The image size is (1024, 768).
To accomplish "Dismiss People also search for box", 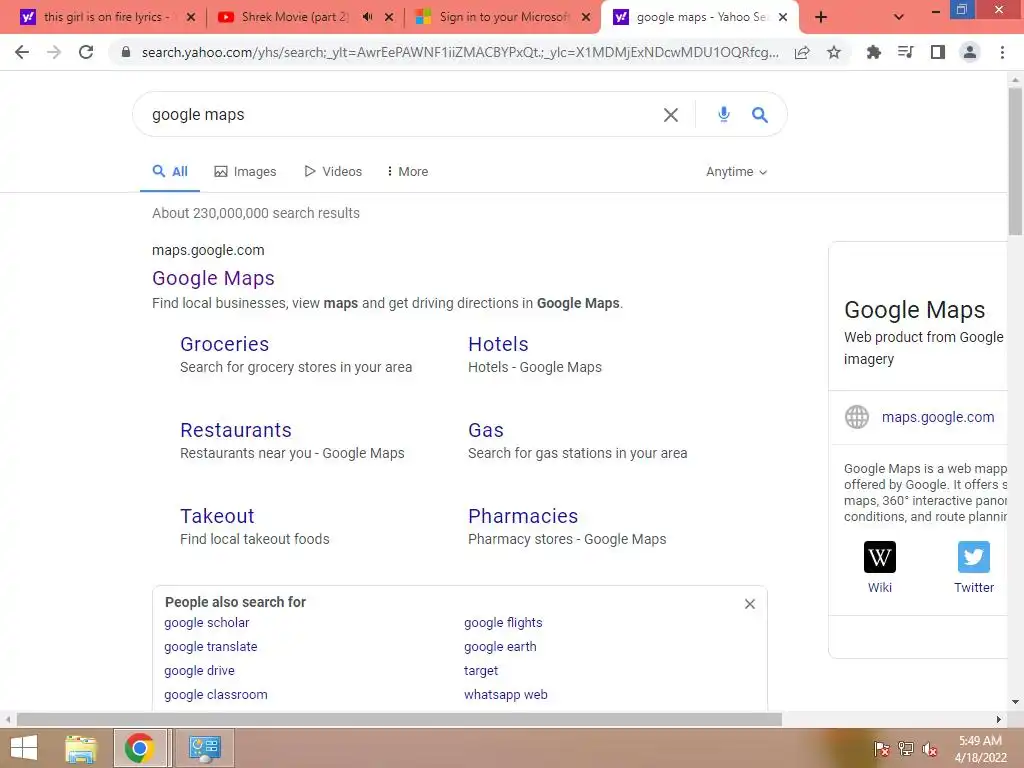I will click(x=750, y=604).
